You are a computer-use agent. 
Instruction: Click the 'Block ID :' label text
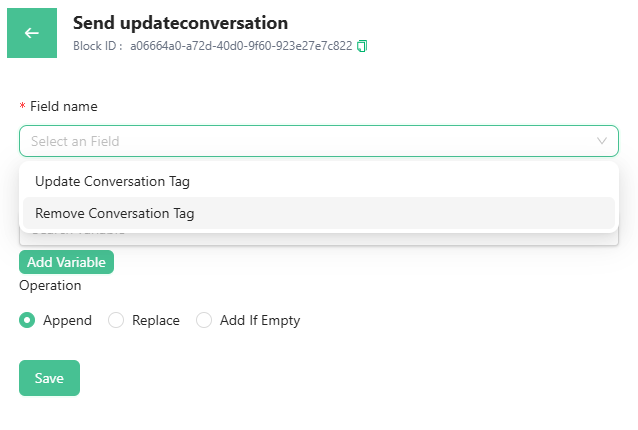tap(98, 46)
